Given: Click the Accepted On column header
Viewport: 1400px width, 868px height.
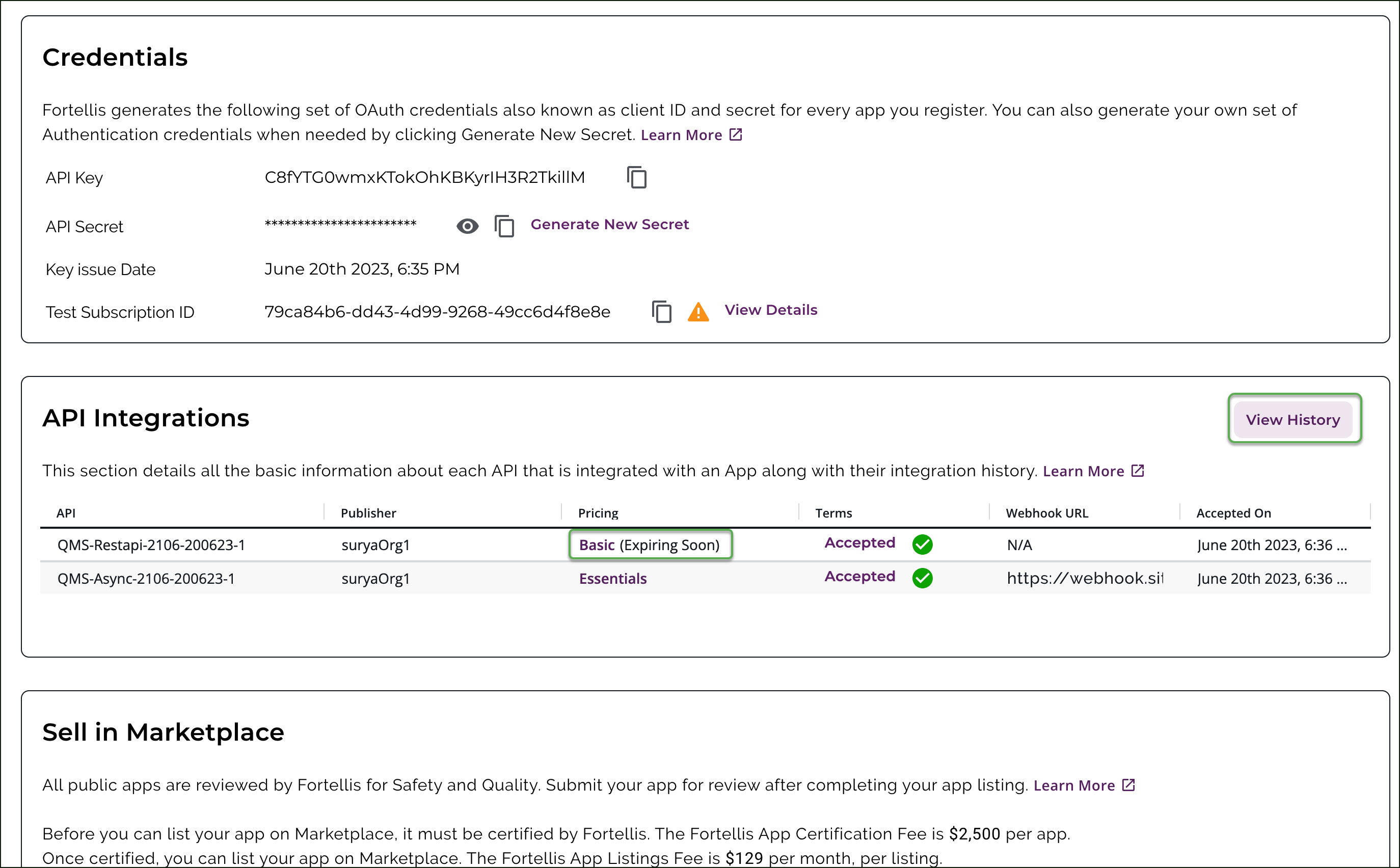Looking at the screenshot, I should pyautogui.click(x=1232, y=512).
